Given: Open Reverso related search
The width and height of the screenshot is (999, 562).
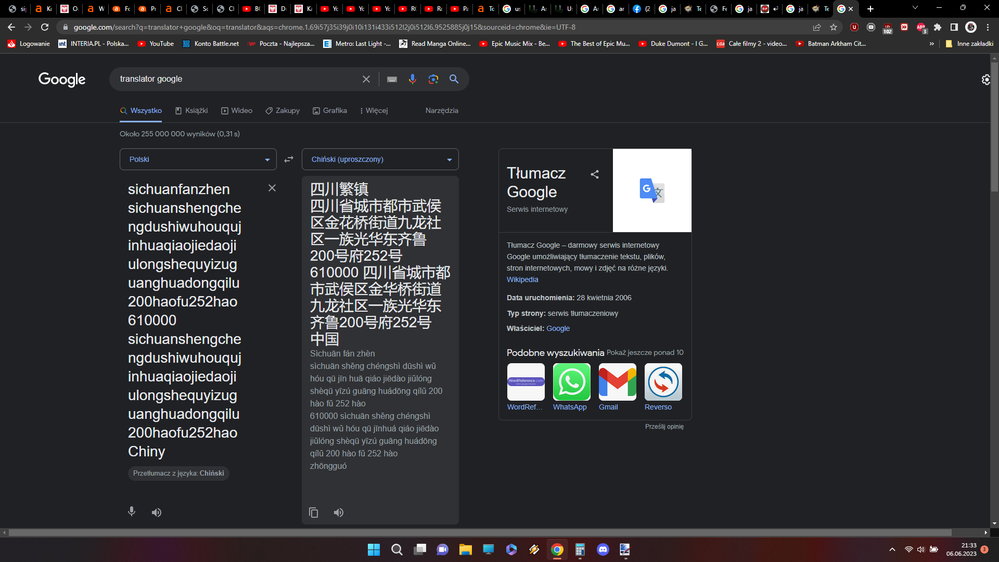Looking at the screenshot, I should pos(663,387).
